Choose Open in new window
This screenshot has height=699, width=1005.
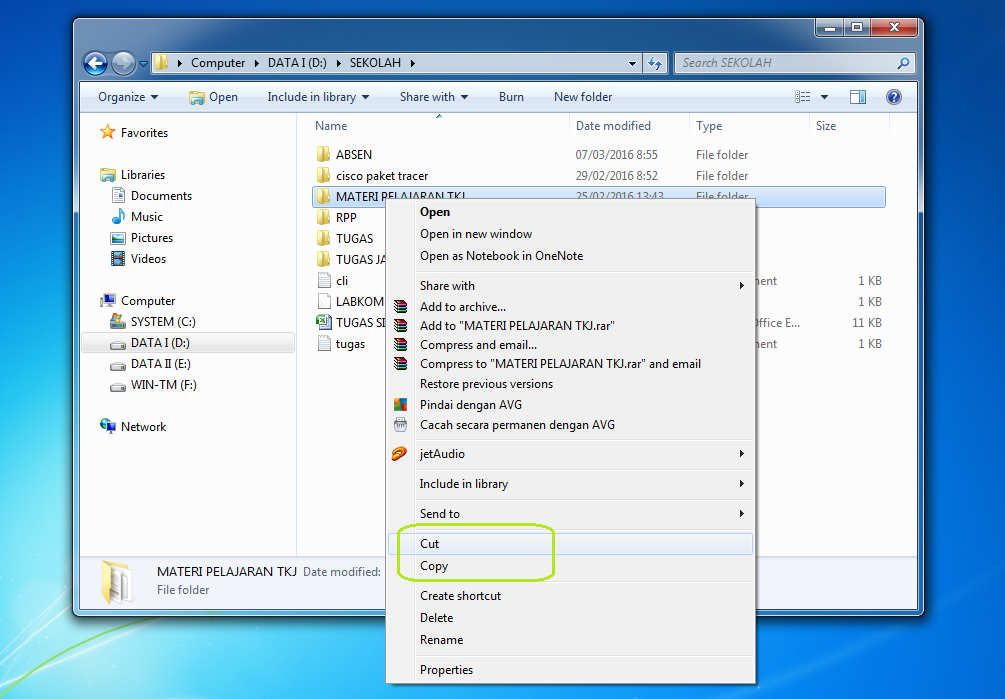(570, 234)
